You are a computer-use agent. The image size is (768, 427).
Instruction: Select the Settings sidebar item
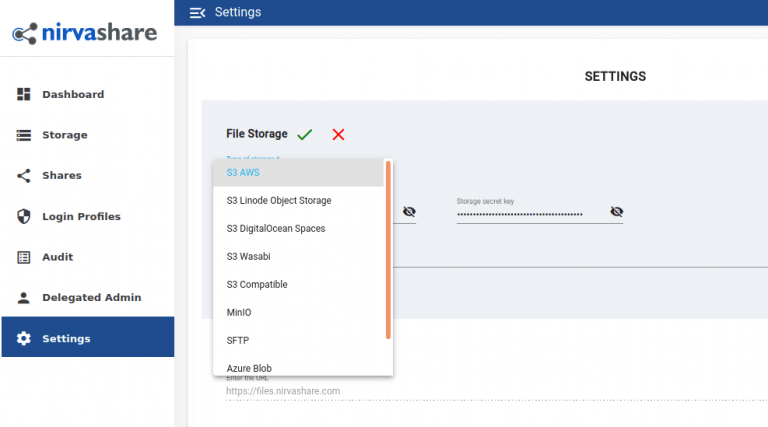tap(88, 337)
